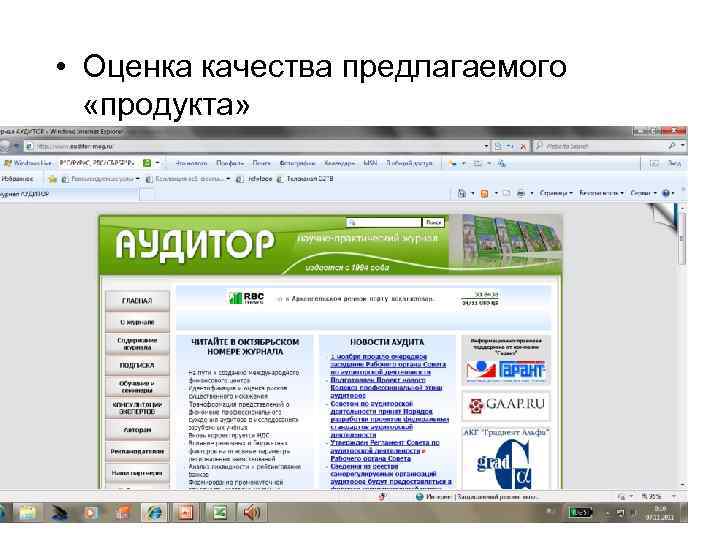Open the Безопасность dropdown menu
This screenshot has height=540, width=720.
coord(601,193)
